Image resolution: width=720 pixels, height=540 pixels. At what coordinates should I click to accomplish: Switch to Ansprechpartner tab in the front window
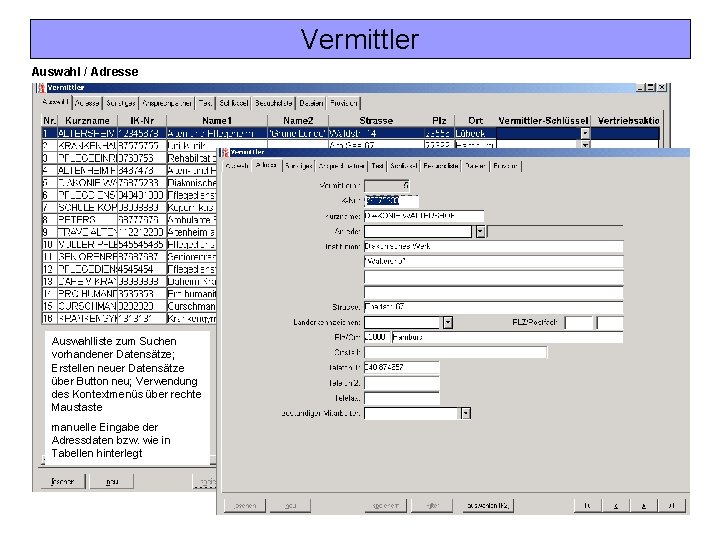(x=342, y=166)
